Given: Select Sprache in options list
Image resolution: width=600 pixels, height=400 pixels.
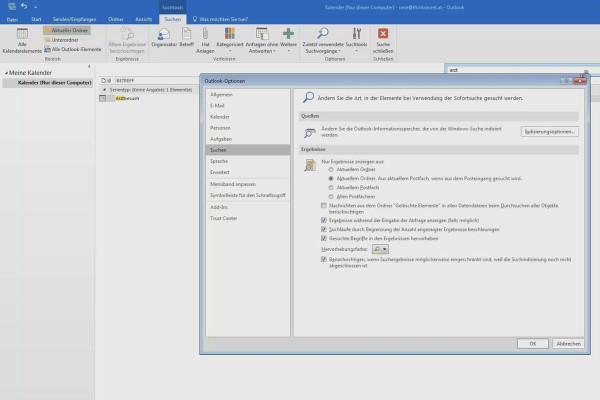Looking at the screenshot, I should coord(248,161).
